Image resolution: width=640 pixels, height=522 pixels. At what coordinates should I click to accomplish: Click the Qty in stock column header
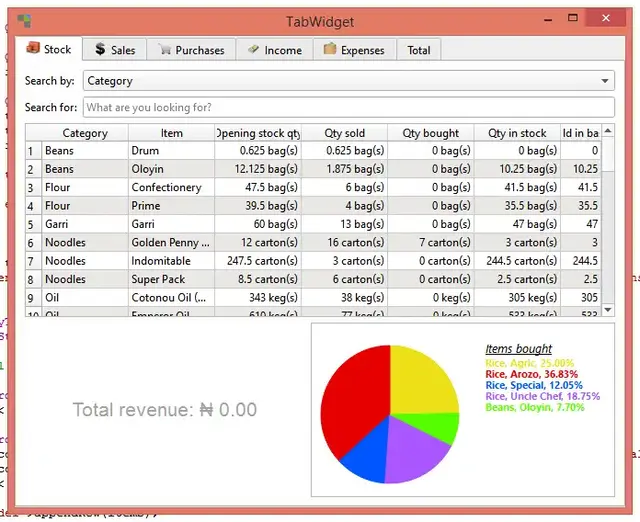click(517, 133)
